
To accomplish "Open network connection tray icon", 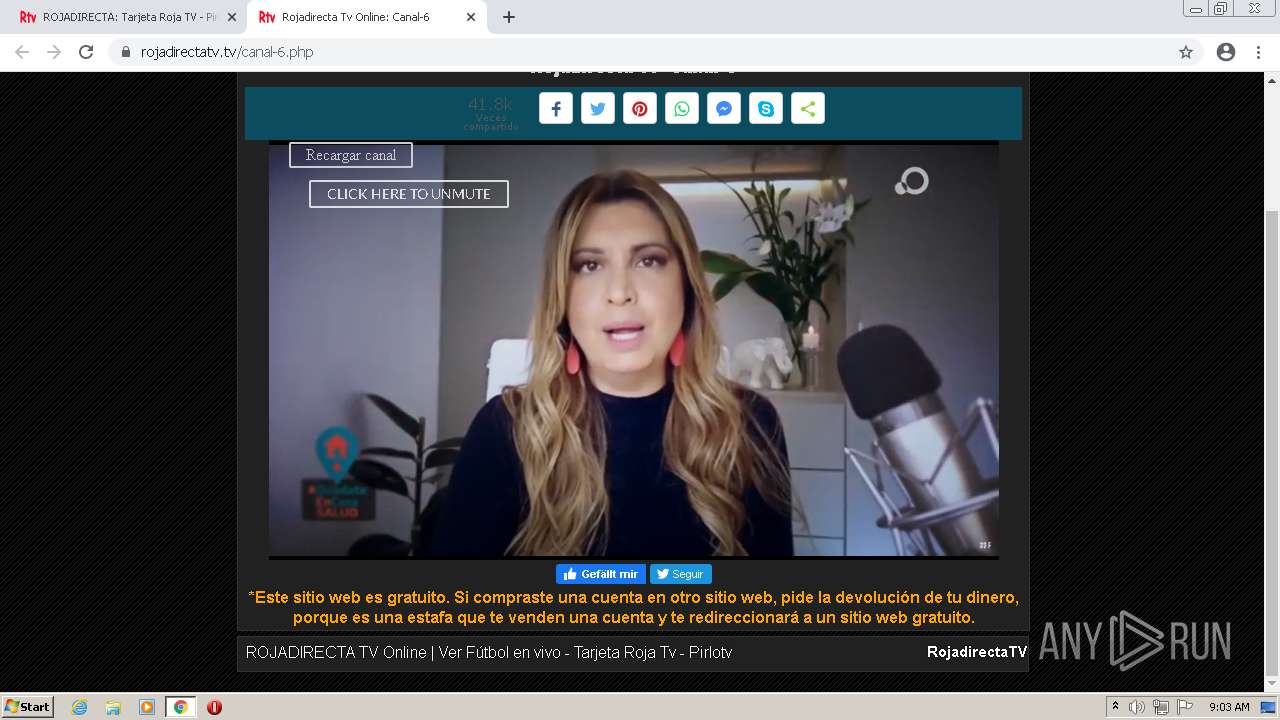I will point(1161,707).
